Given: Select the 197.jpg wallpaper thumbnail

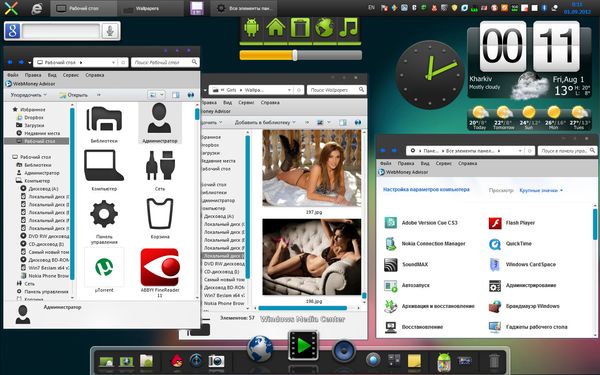Looking at the screenshot, I should (311, 168).
